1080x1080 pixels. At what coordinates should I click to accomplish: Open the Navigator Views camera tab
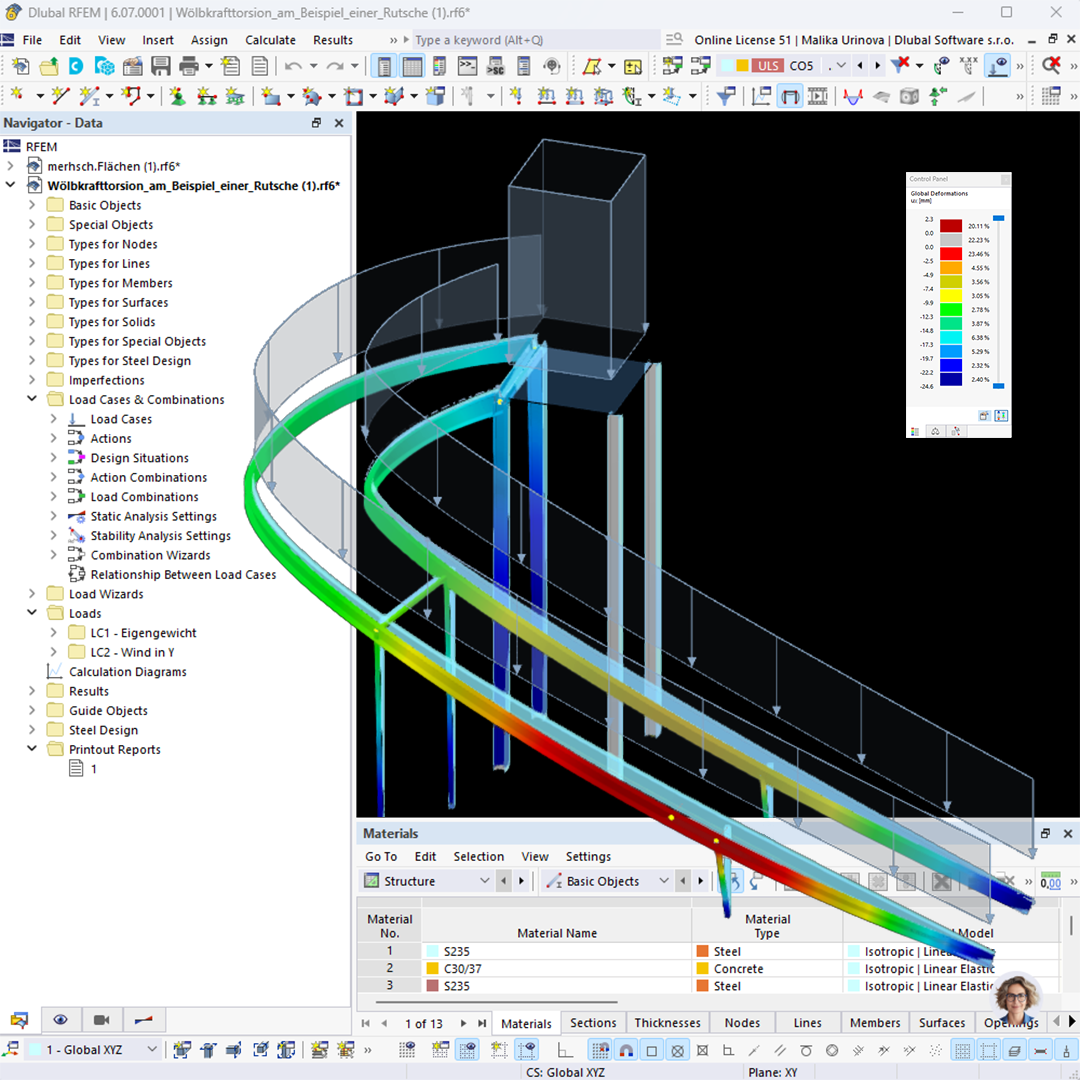pos(101,1019)
